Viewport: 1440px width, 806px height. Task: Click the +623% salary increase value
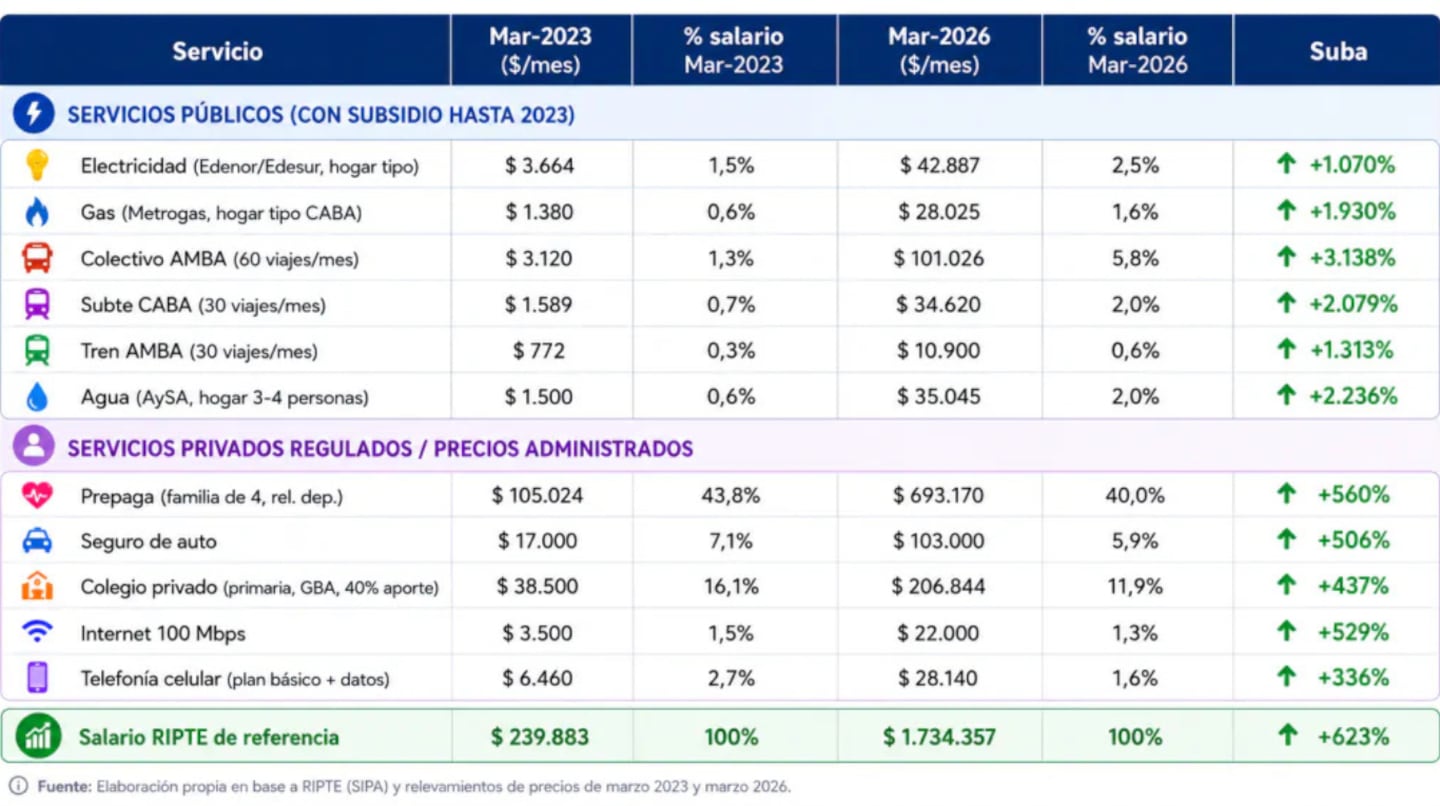click(1353, 737)
